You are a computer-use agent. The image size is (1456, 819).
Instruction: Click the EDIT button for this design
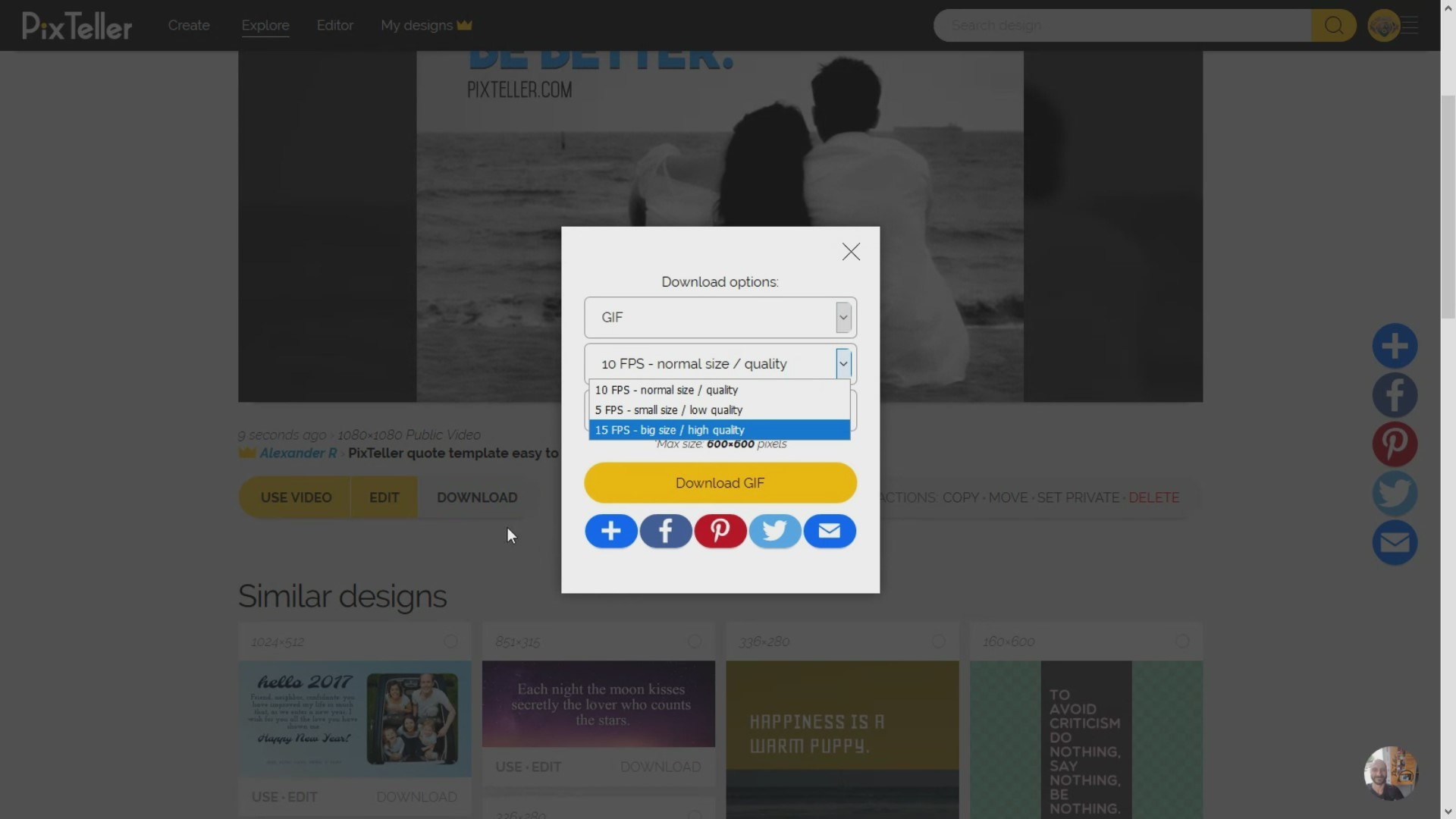(x=384, y=497)
